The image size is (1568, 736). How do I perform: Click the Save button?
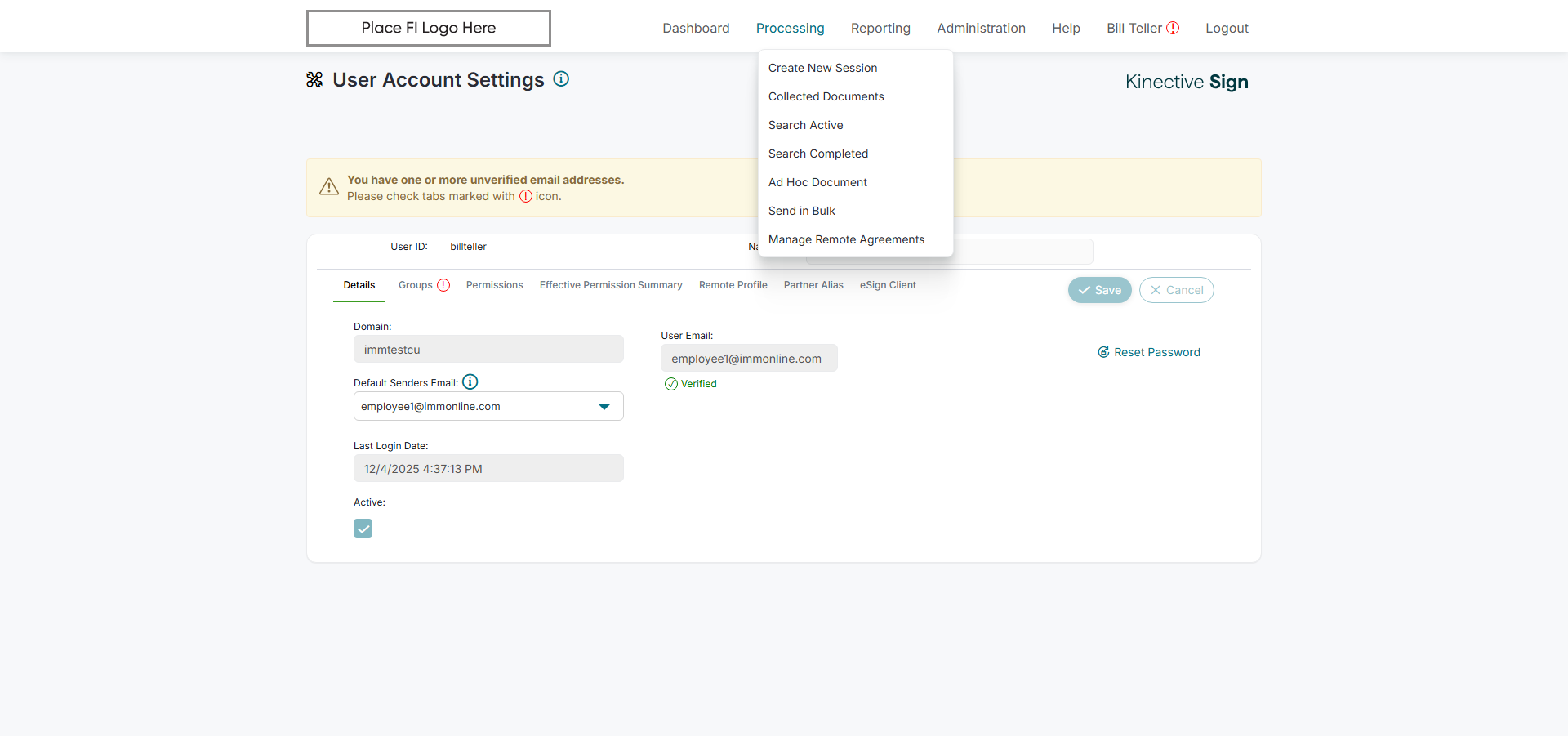click(1099, 290)
